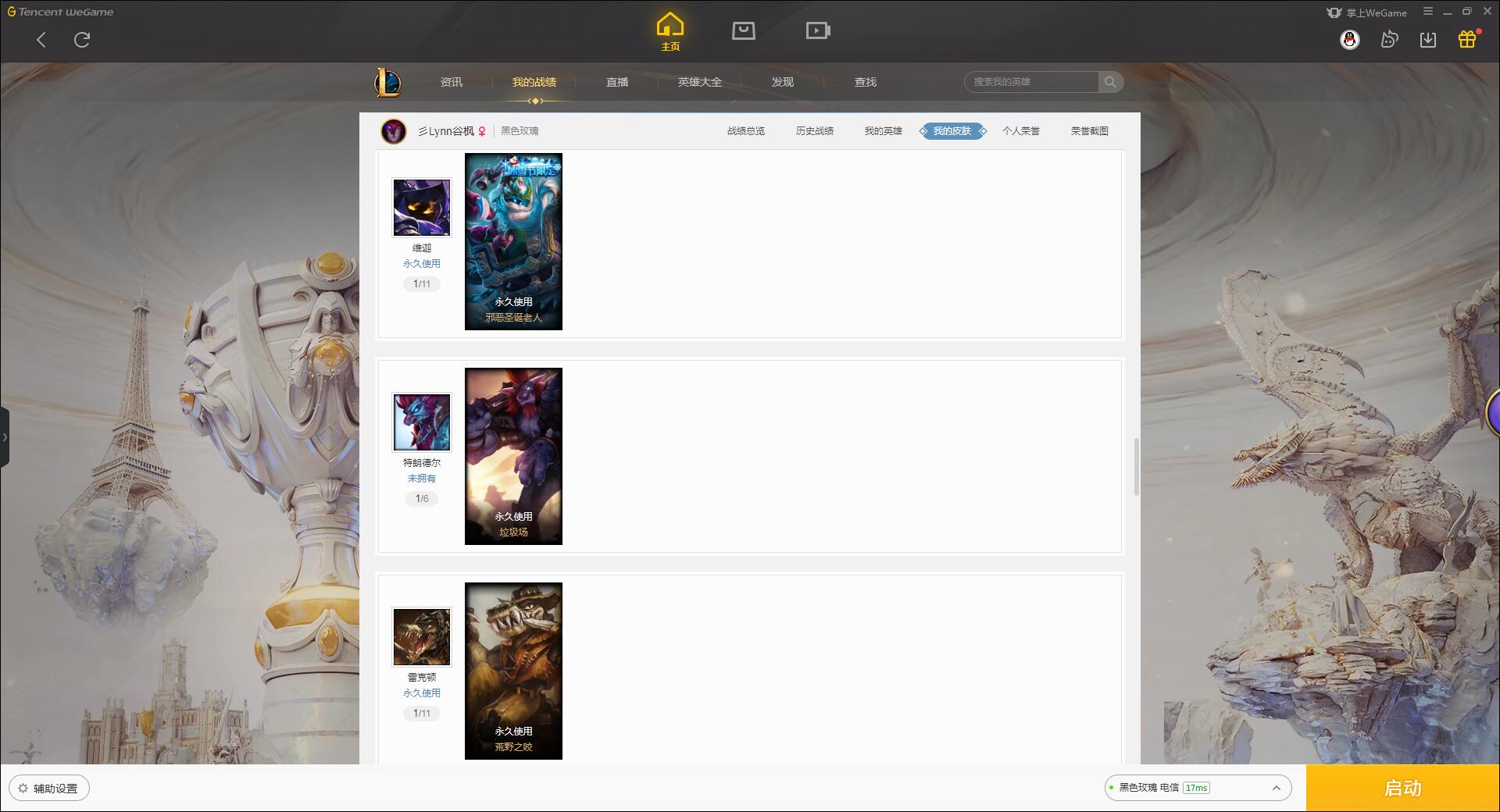Switch to the 英雄大全 tab
Viewport: 1500px width, 812px height.
click(x=700, y=82)
